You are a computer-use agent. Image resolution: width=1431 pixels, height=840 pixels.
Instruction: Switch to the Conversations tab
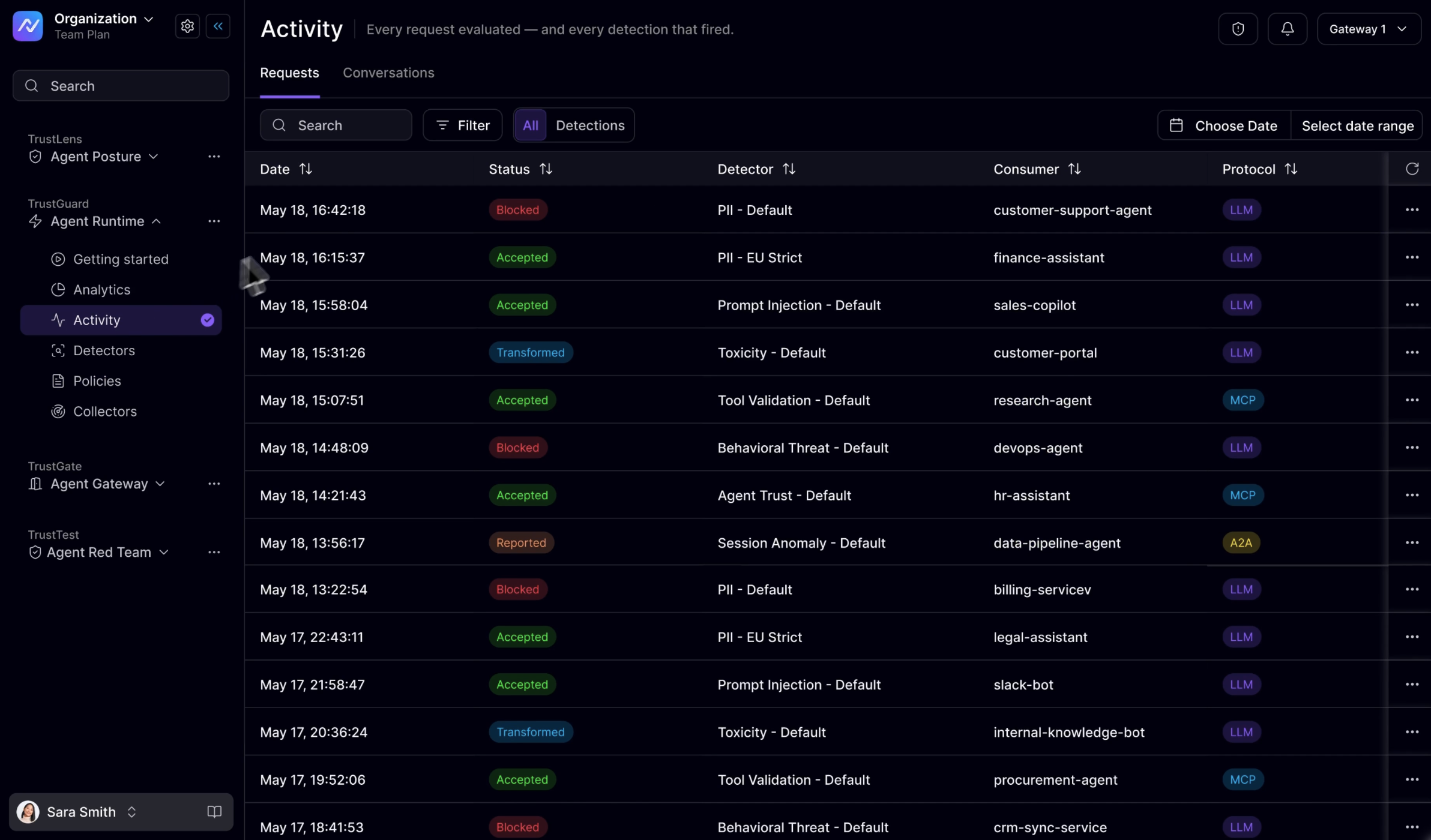388,73
